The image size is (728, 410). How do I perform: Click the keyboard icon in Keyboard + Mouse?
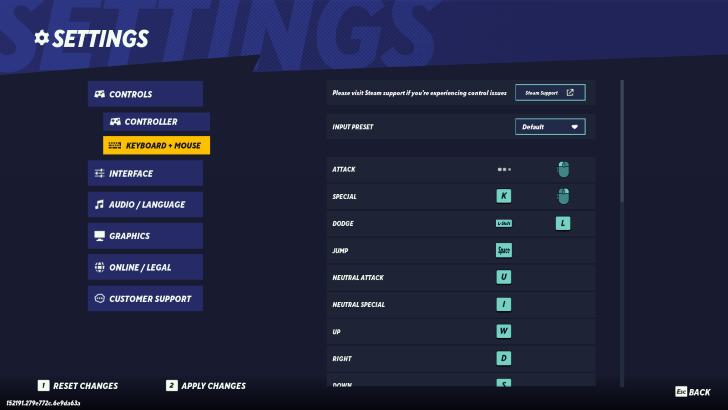pyautogui.click(x=115, y=145)
